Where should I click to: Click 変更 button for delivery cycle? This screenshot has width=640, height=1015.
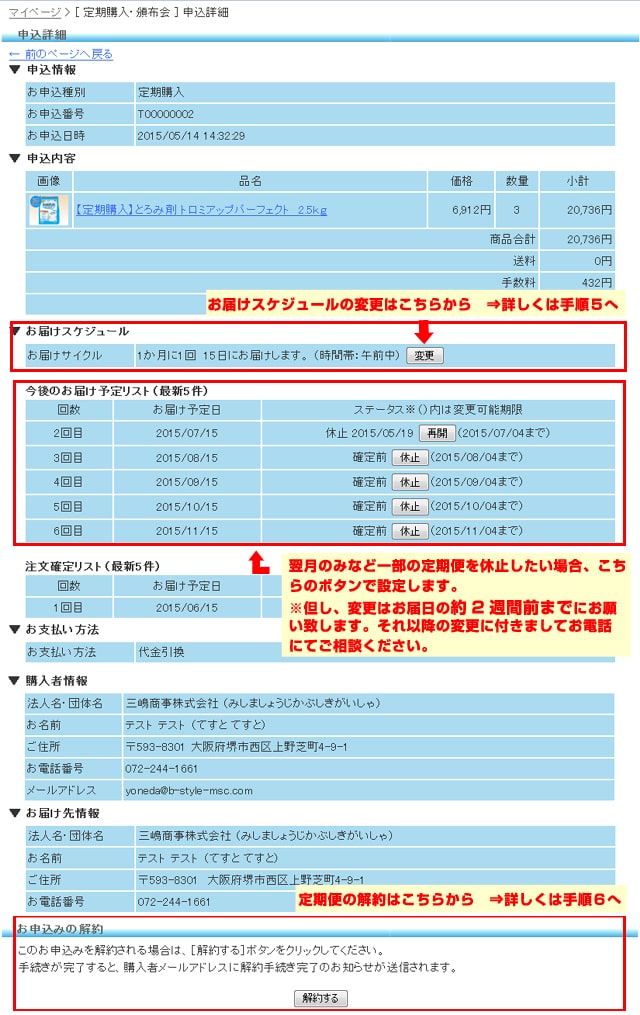click(425, 355)
